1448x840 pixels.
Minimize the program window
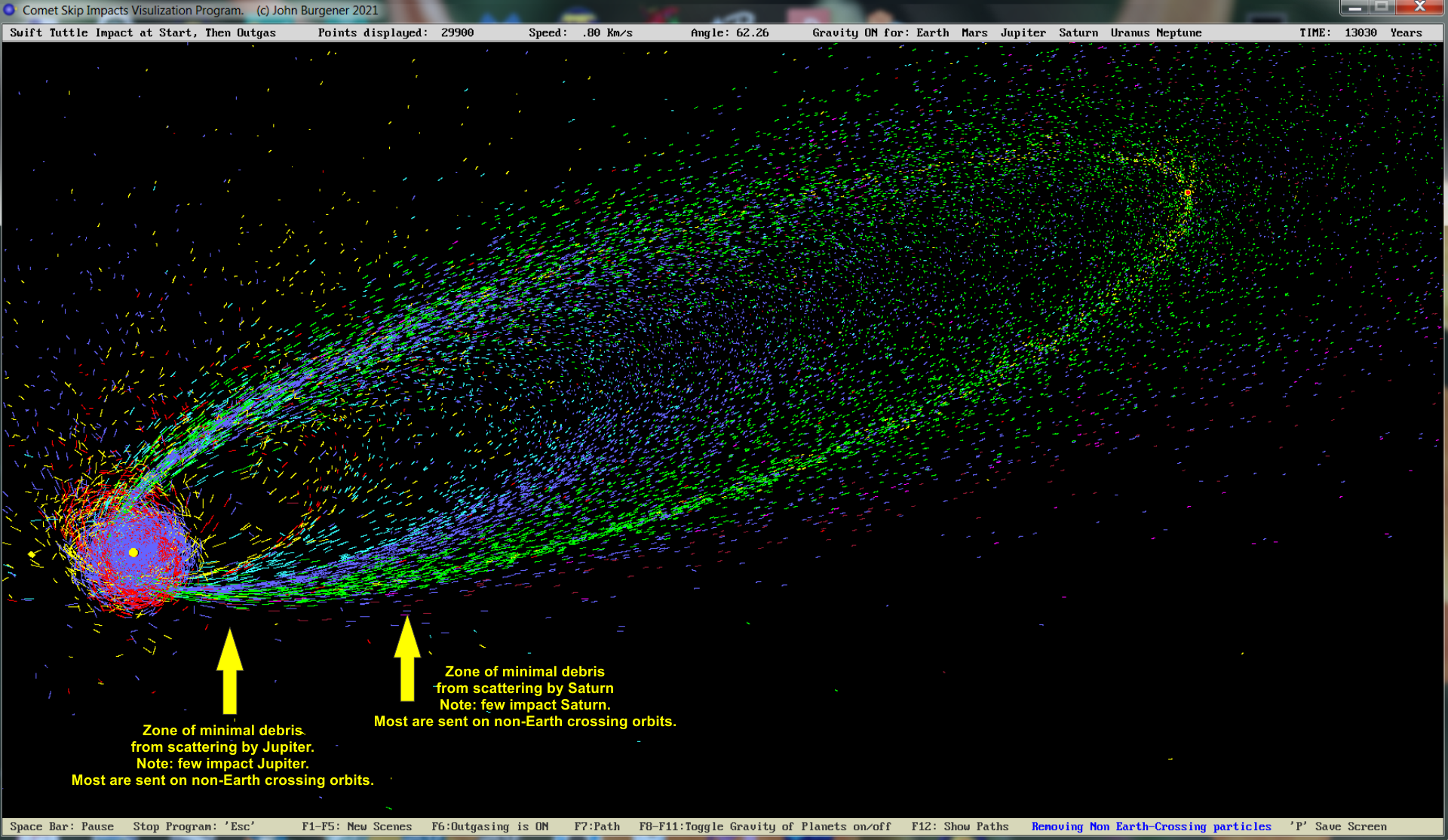[x=1354, y=8]
